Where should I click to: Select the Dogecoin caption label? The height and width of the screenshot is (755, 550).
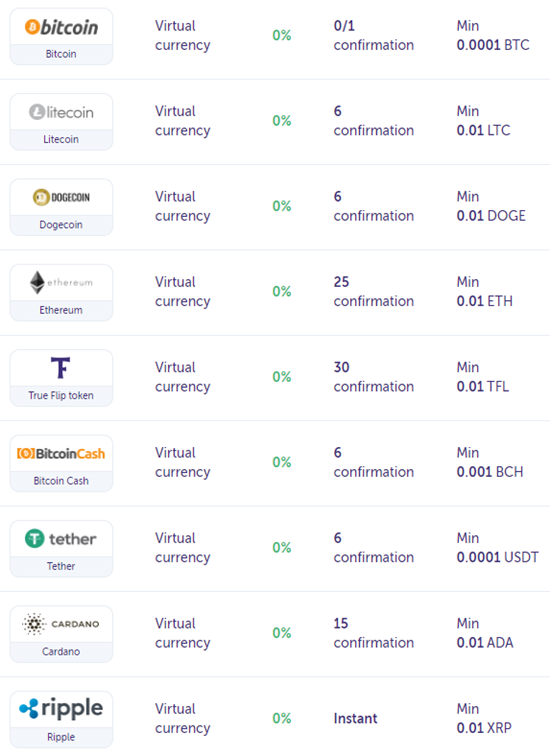(x=61, y=225)
